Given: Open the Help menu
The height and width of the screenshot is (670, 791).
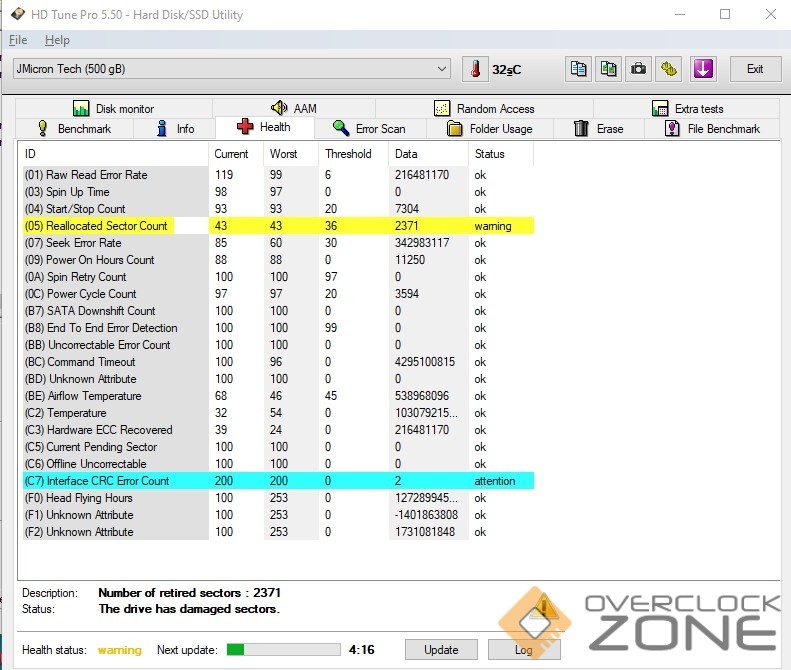Looking at the screenshot, I should [x=57, y=40].
